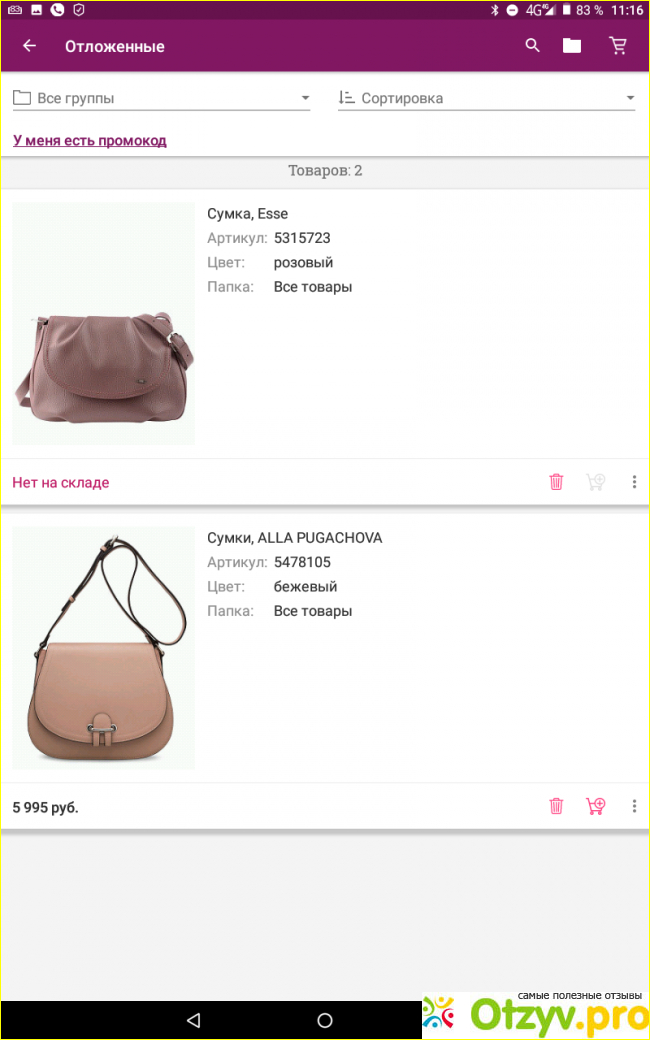Tap Android home circle button
The height and width of the screenshot is (1040, 650).
click(x=325, y=1019)
